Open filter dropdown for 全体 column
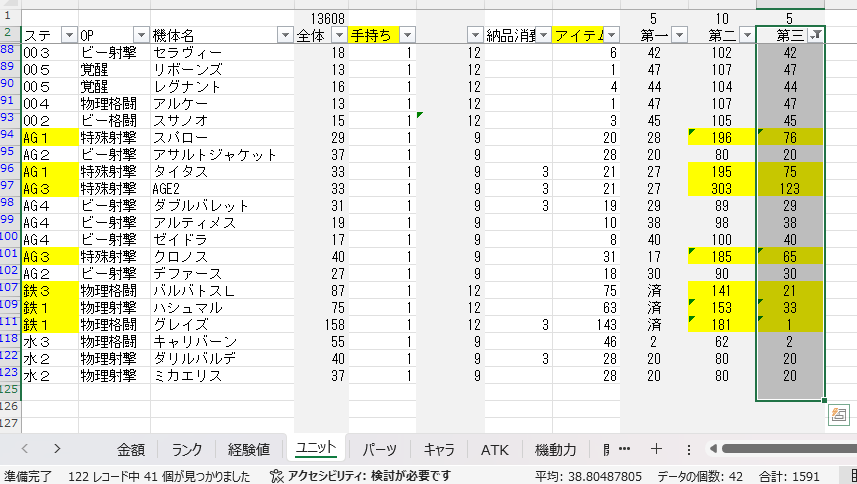Viewport: 857px width, 484px height. click(x=339, y=36)
